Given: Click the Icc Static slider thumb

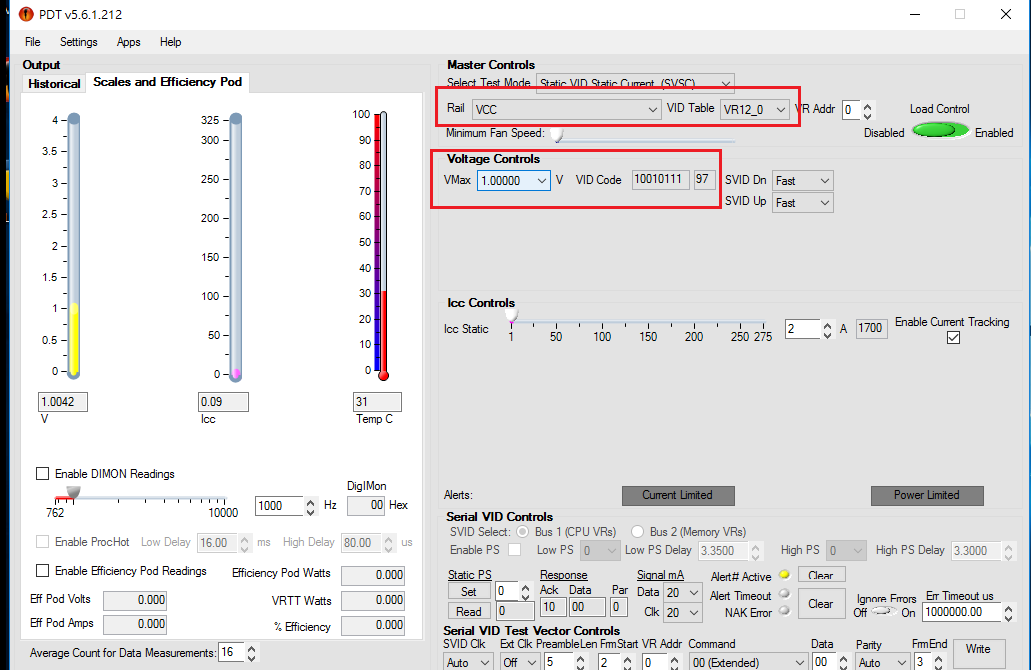Looking at the screenshot, I should (512, 316).
